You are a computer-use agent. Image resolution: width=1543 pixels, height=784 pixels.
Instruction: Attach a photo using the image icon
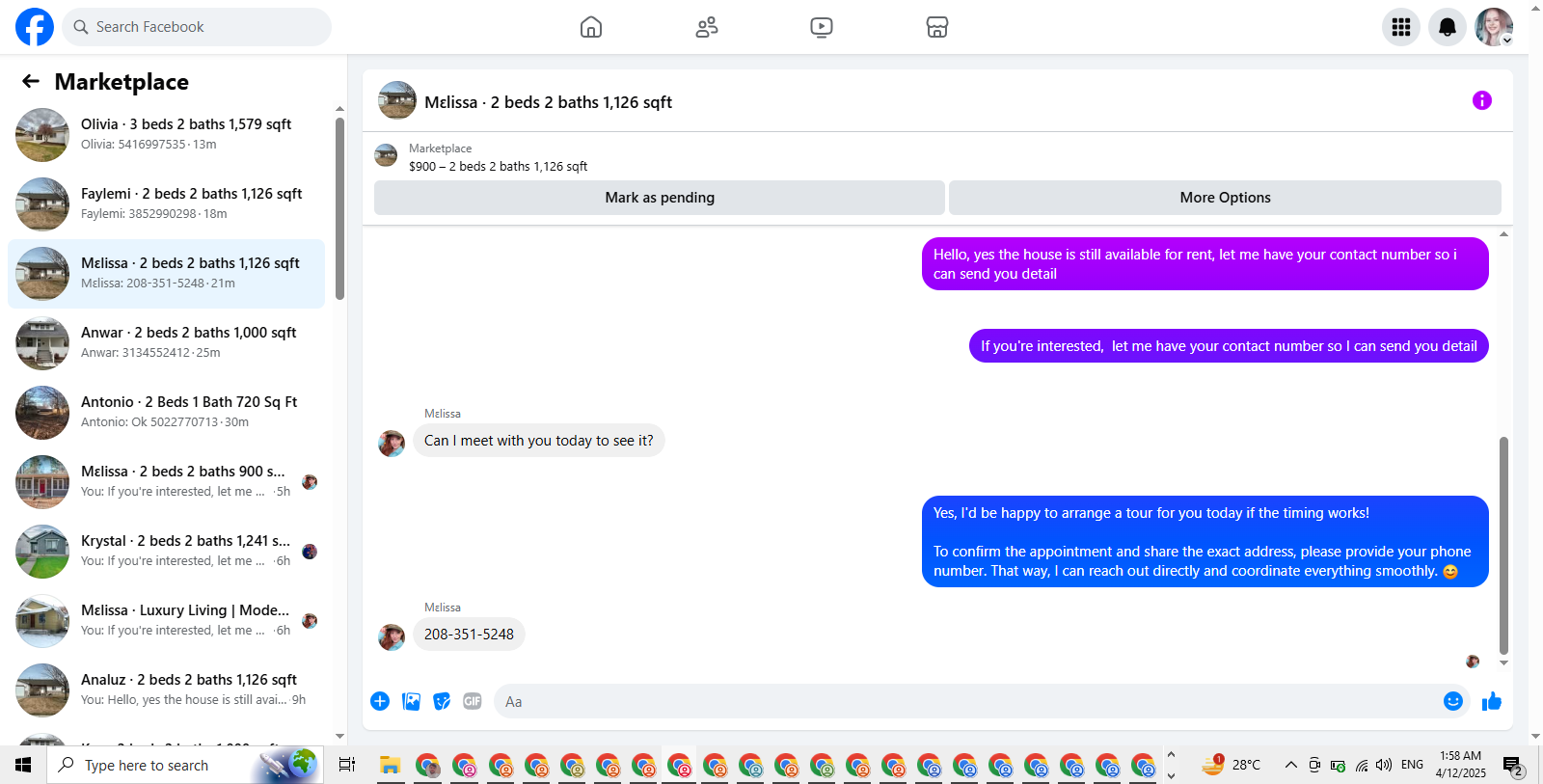(x=412, y=701)
